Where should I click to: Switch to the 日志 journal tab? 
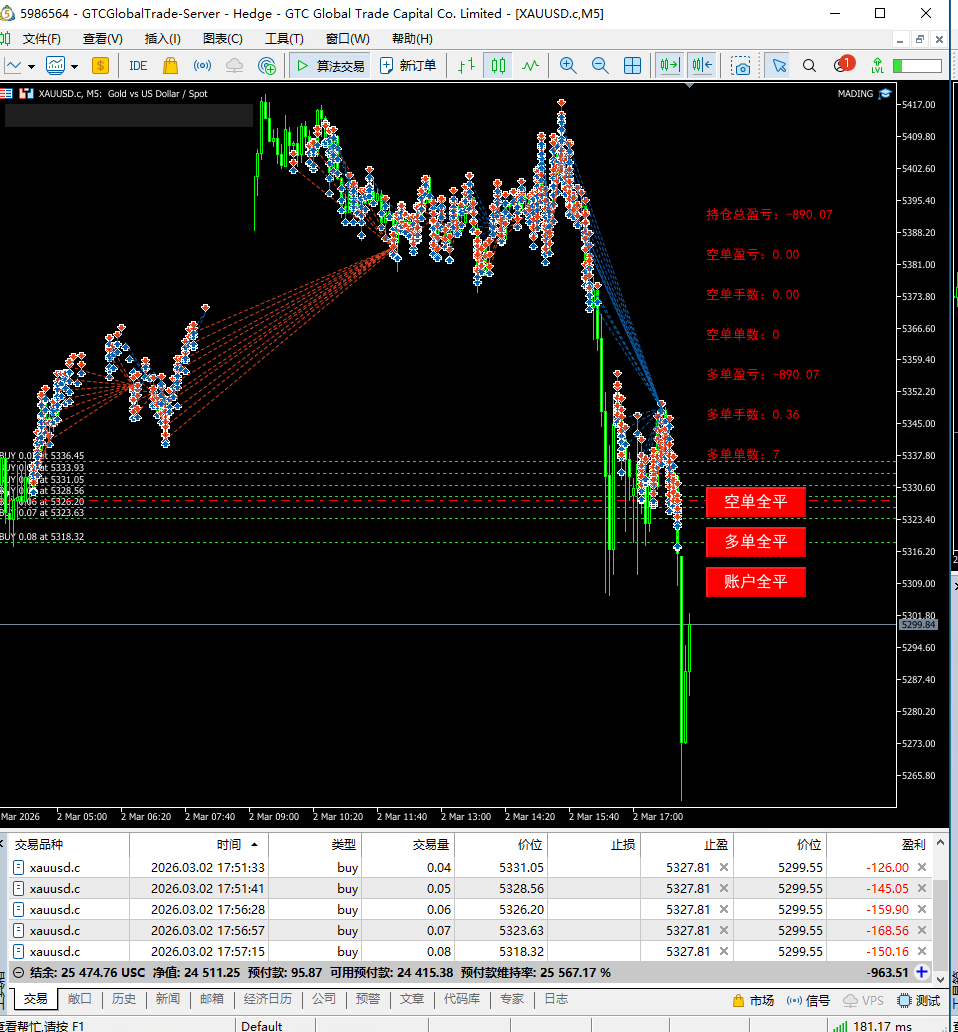(556, 999)
